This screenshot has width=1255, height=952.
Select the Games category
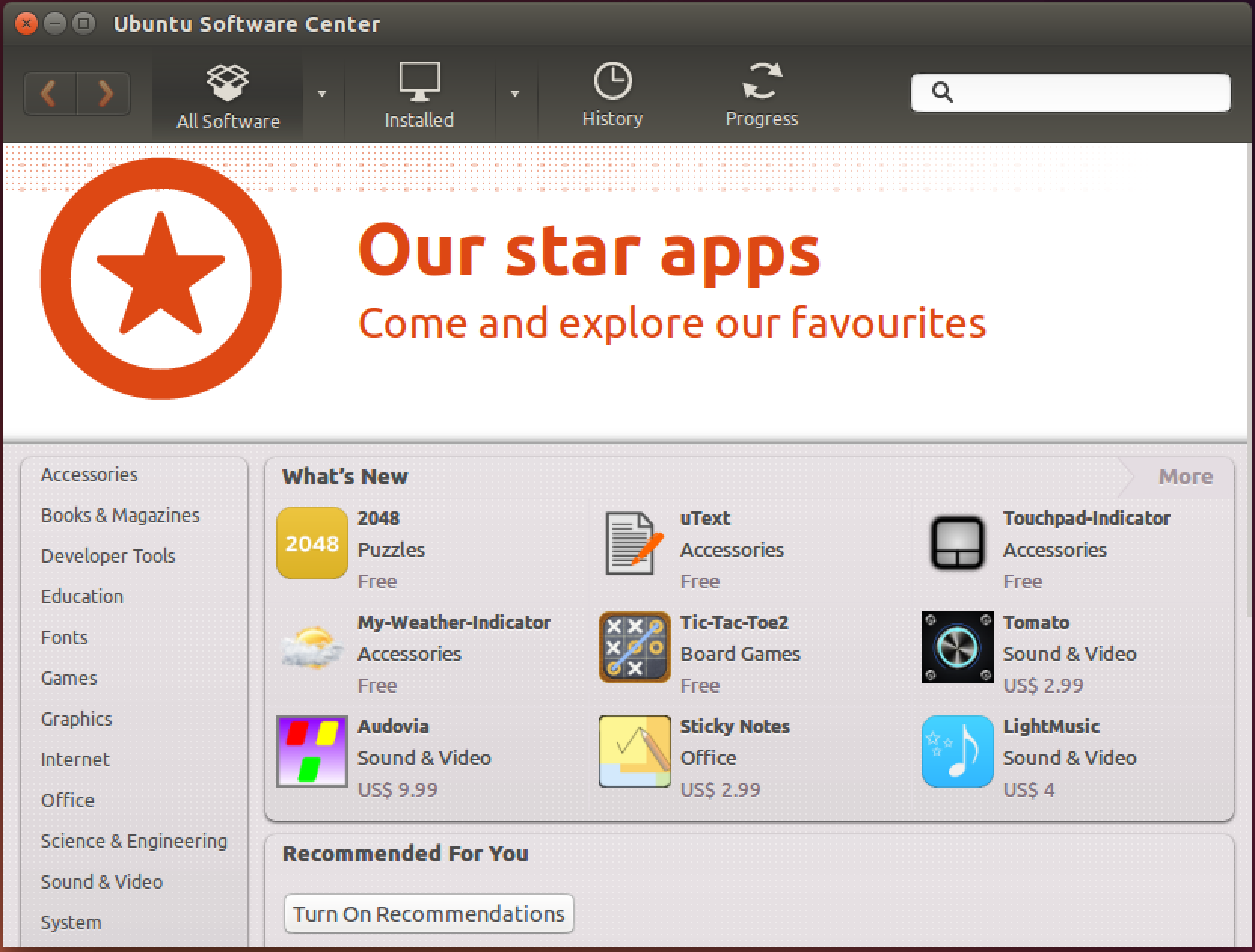coord(69,678)
